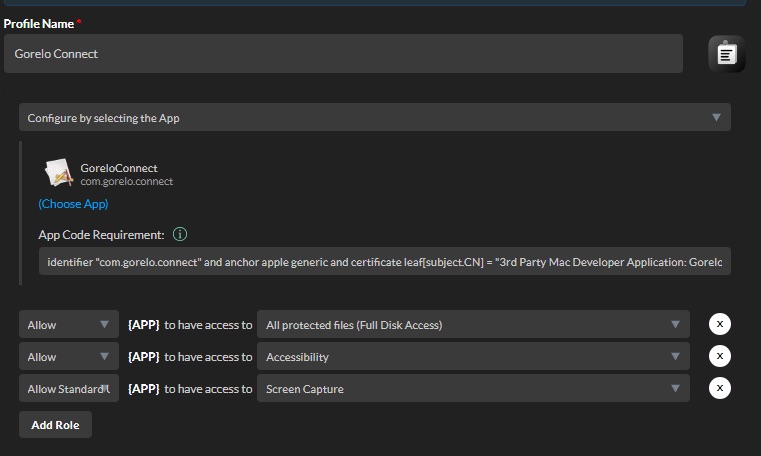Viewport: 761px width, 456px height.
Task: Open Allow dropdown for Accessibility row
Action: 68,357
